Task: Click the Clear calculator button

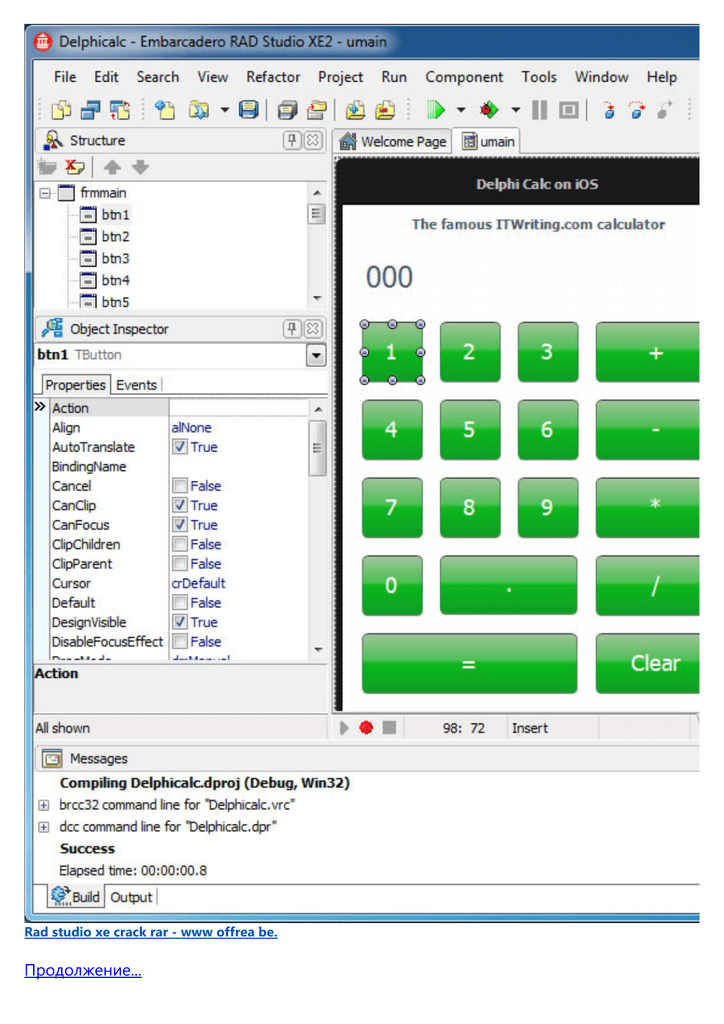Action: 653,663
